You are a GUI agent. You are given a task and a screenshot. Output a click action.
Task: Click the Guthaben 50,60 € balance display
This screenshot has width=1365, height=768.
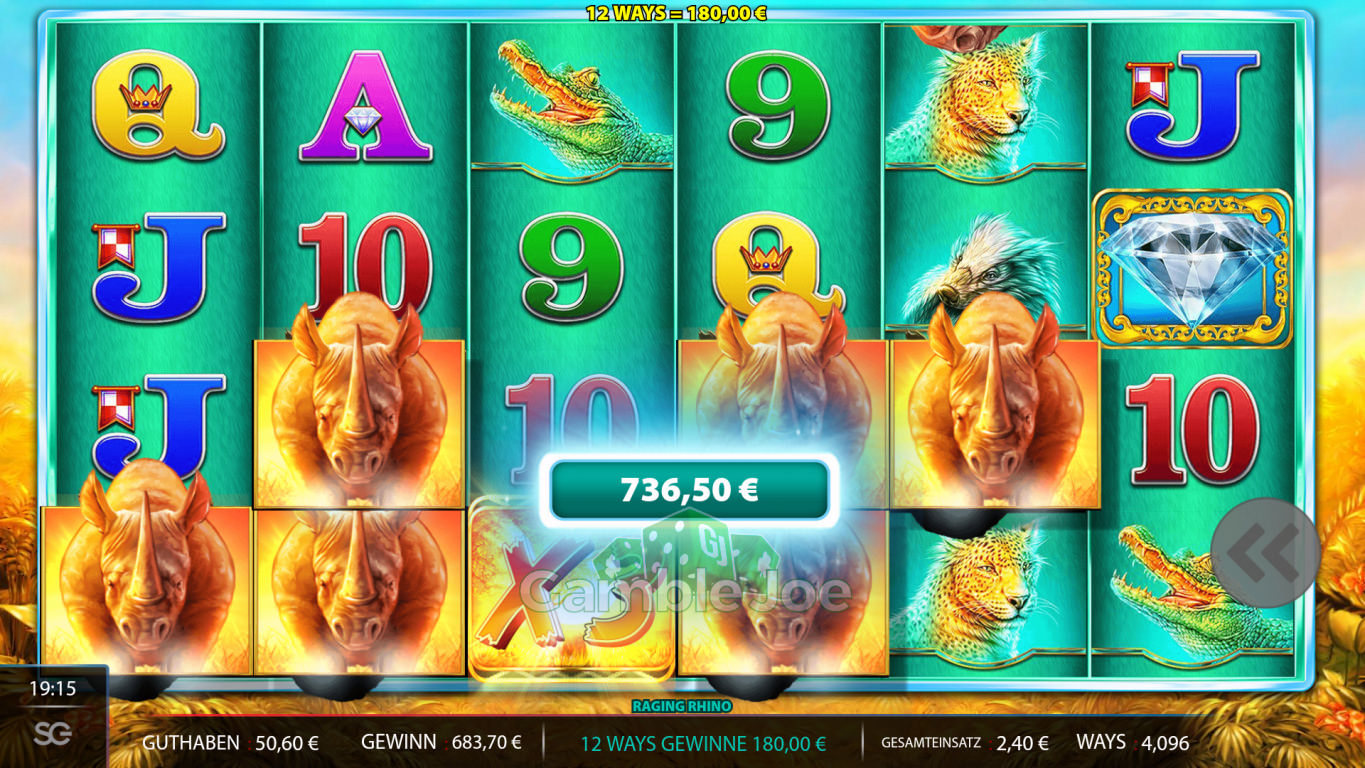pyautogui.click(x=230, y=743)
